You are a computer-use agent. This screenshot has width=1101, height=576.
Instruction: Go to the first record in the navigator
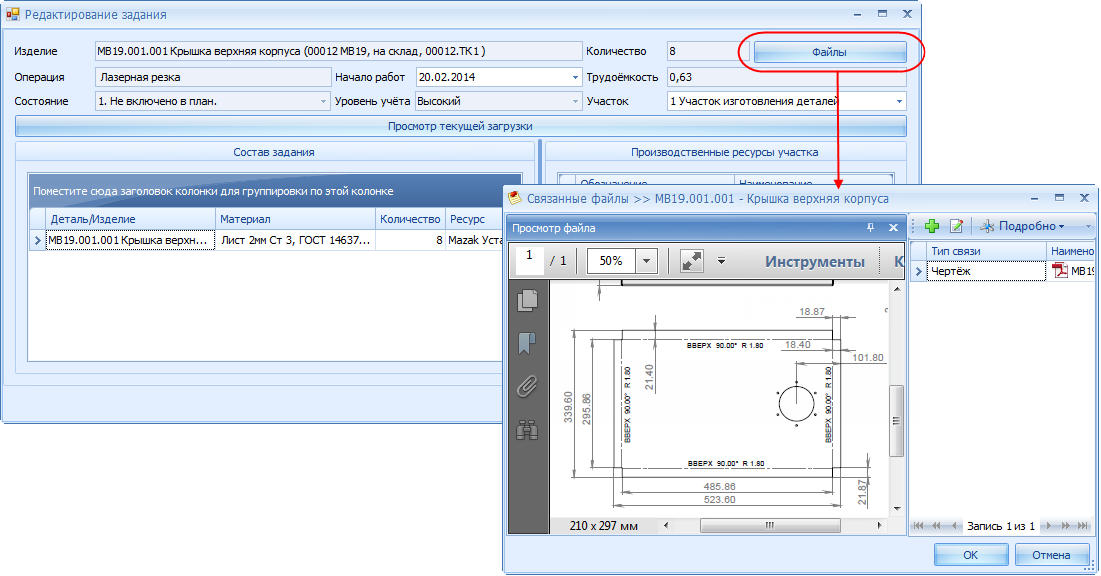coord(918,525)
